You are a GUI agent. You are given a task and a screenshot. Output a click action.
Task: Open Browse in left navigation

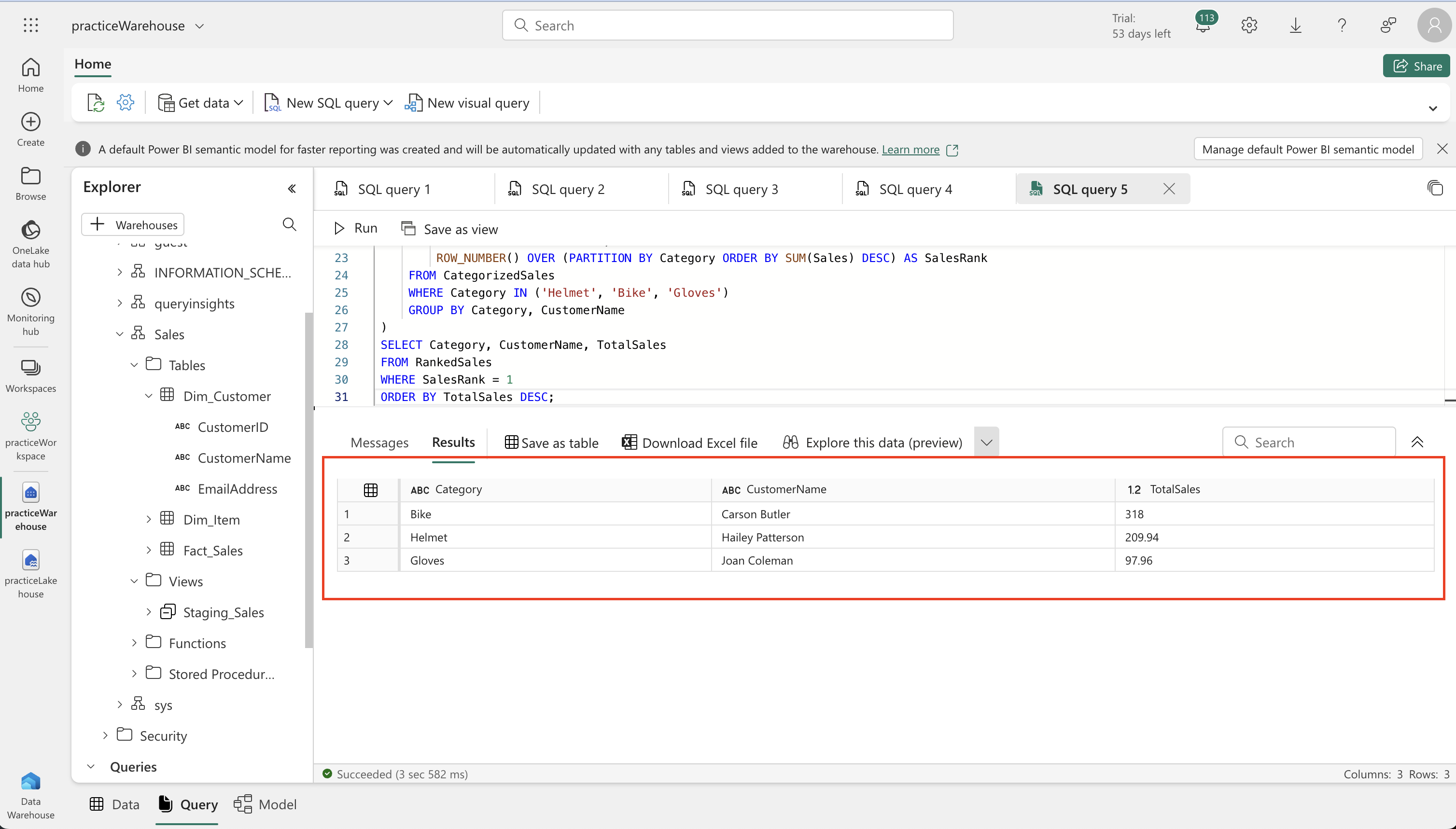coord(31,183)
